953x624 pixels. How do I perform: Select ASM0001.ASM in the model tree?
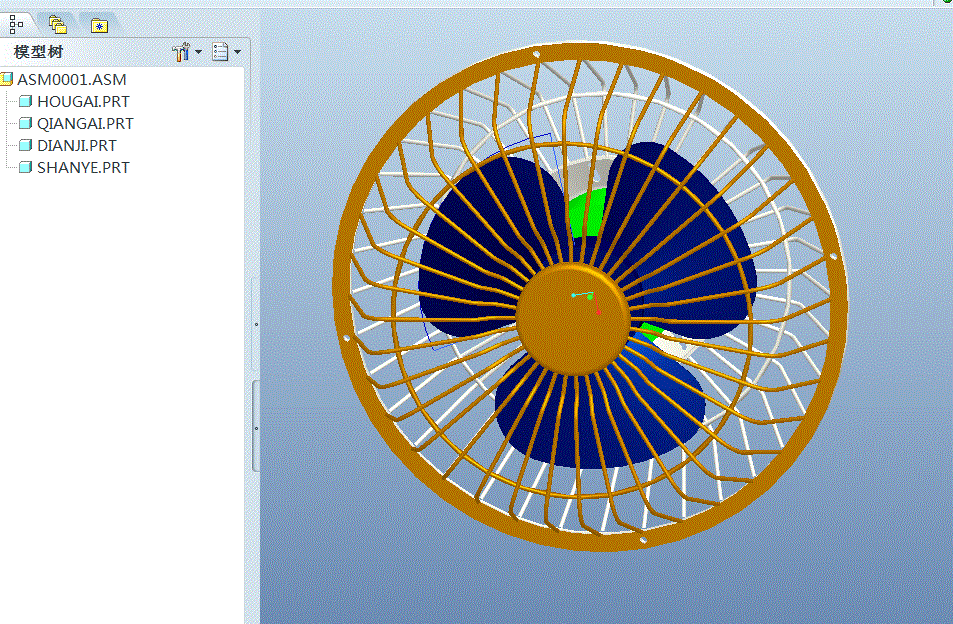72,80
